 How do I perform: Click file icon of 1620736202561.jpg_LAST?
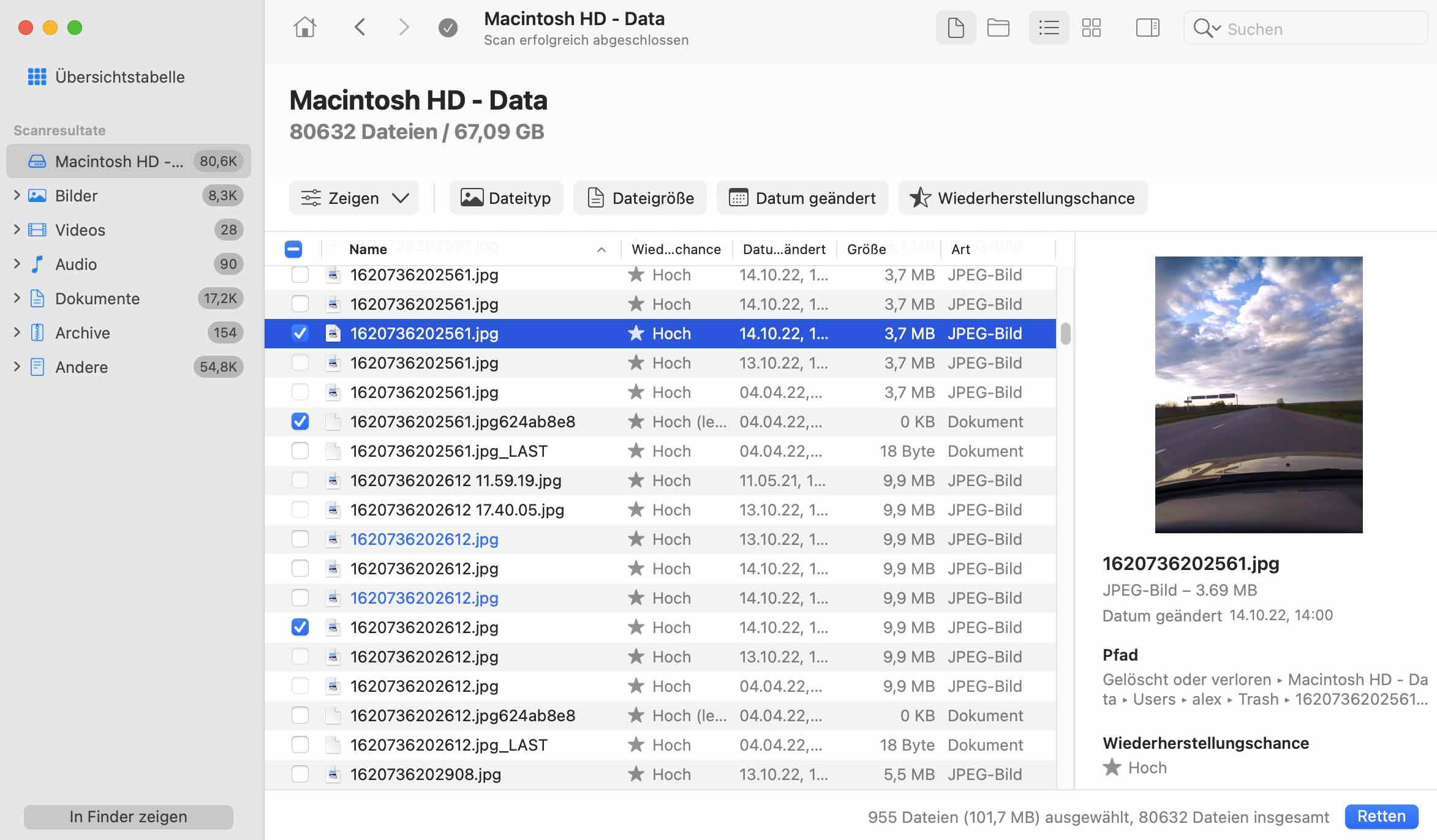pyautogui.click(x=333, y=451)
